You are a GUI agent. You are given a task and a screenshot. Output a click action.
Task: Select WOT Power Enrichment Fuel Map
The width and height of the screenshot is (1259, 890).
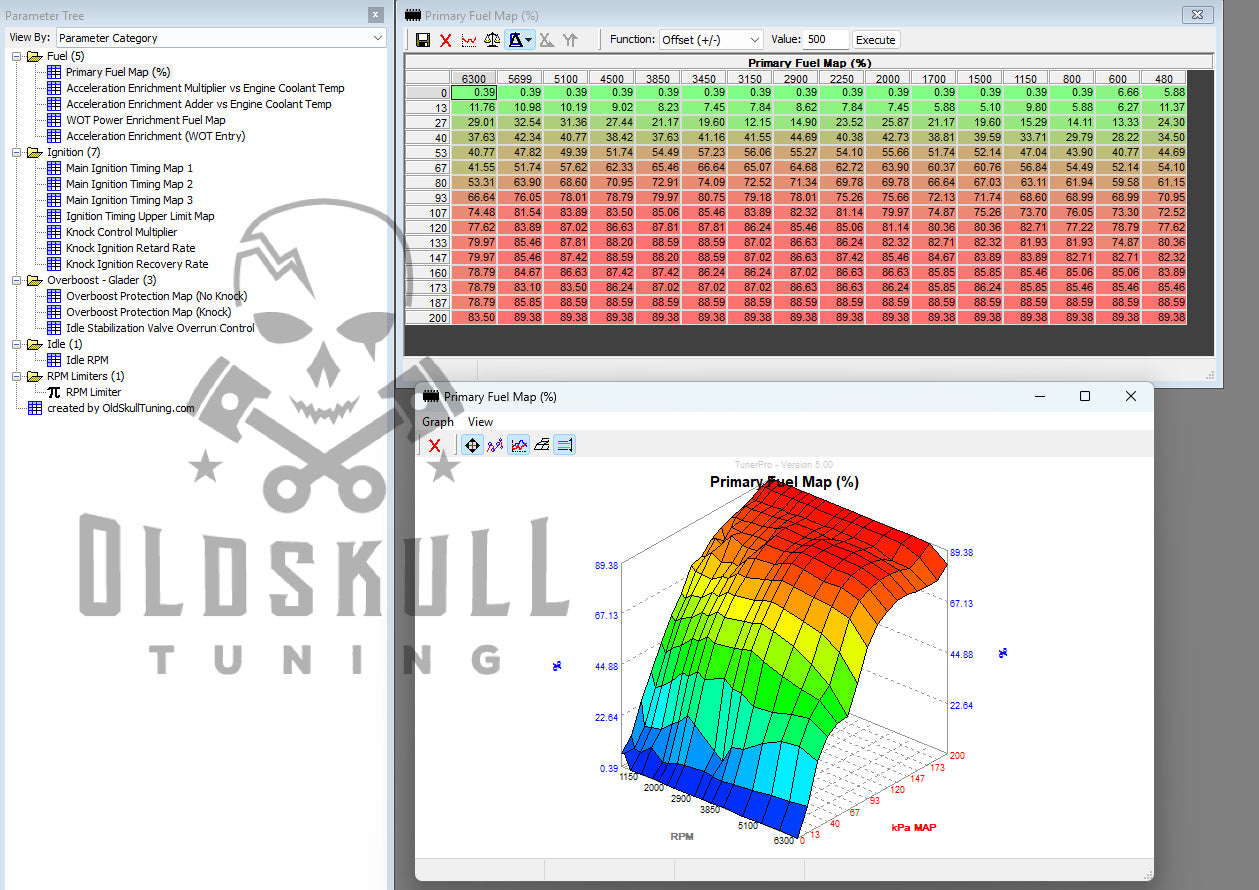pos(145,120)
